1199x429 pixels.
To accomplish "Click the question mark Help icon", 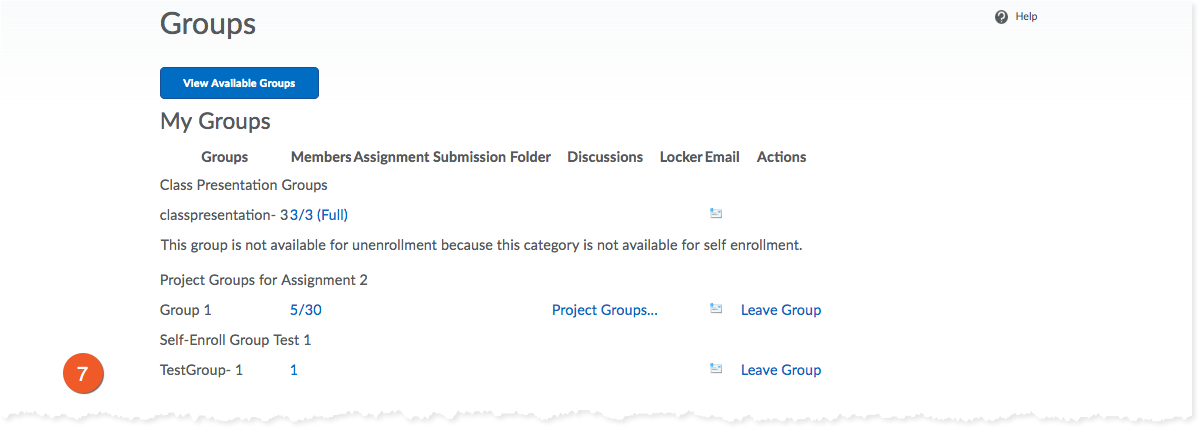I will 1001,17.
